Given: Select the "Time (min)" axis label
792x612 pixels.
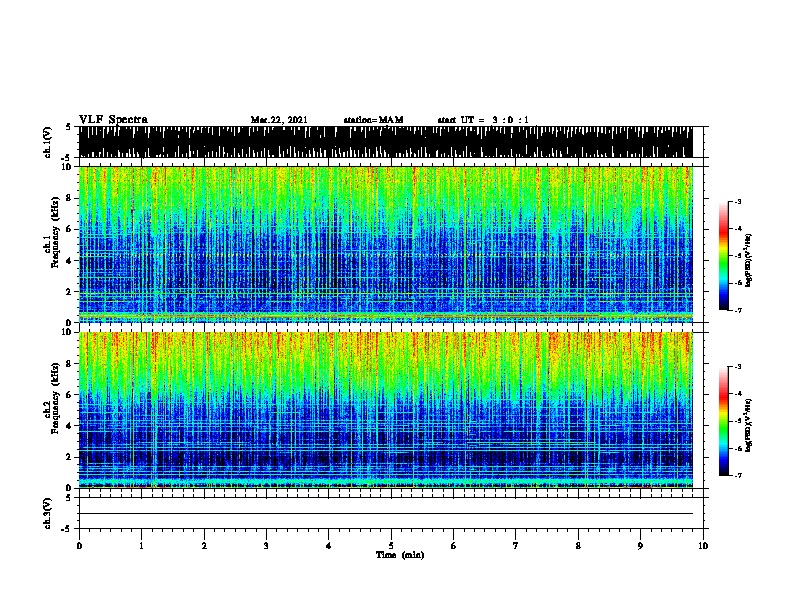Looking at the screenshot, I should 400,555.
